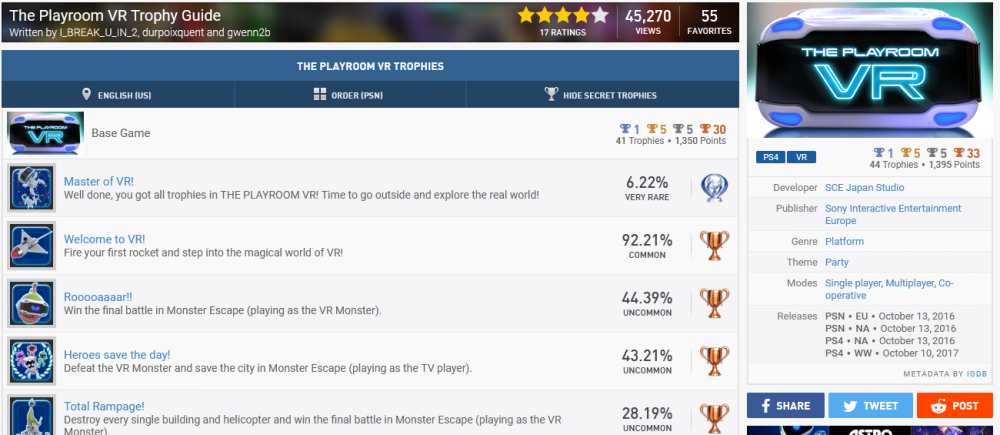1000x435 pixels.
Task: Open the SCE Japan Studio developer link
Action: click(864, 187)
